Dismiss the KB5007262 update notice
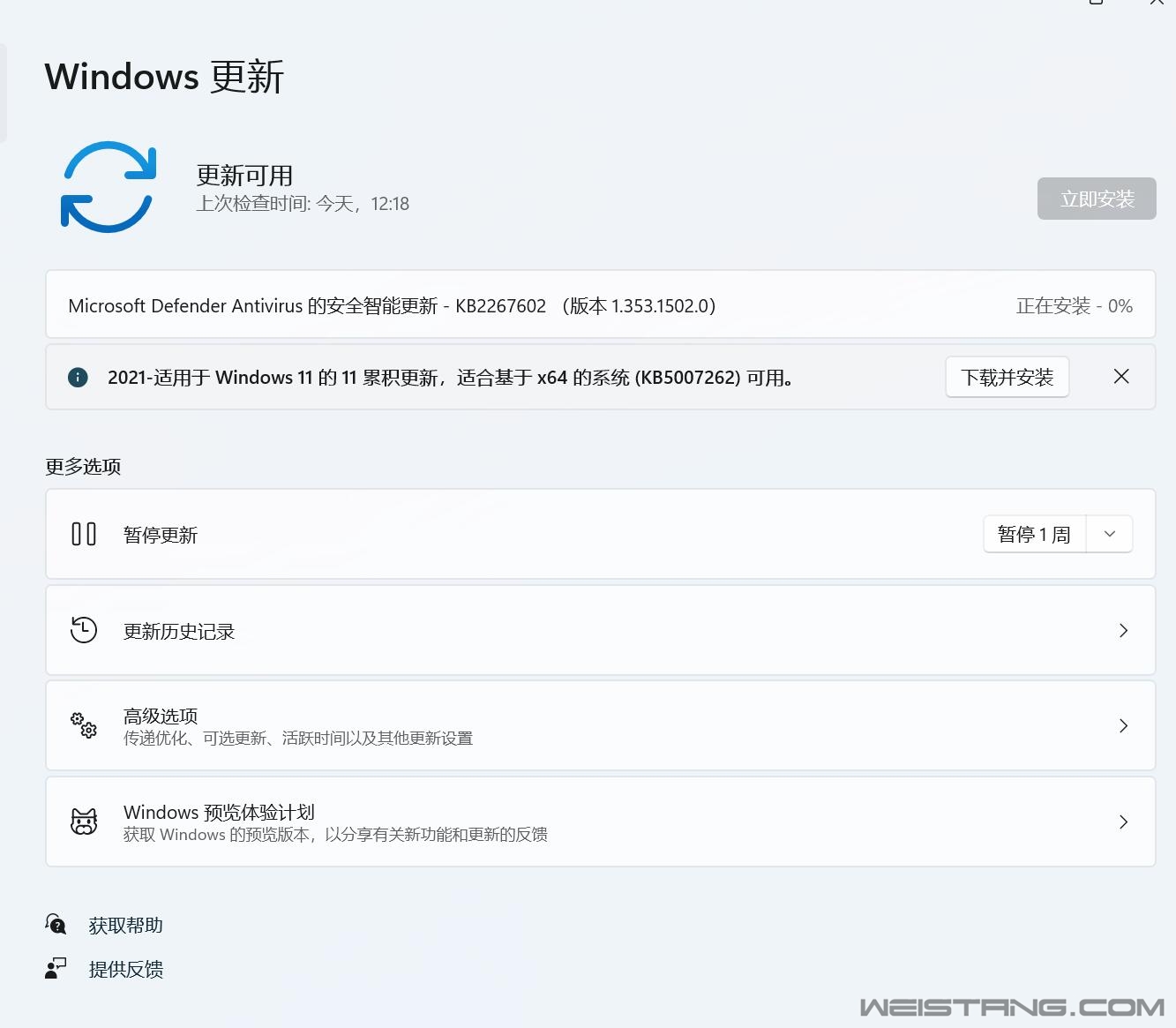Image resolution: width=1176 pixels, height=1028 pixels. click(x=1121, y=377)
